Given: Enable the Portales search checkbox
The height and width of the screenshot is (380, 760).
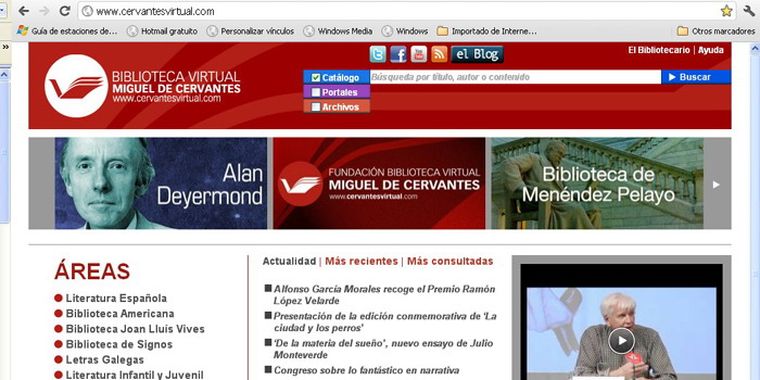Looking at the screenshot, I should (x=316, y=92).
